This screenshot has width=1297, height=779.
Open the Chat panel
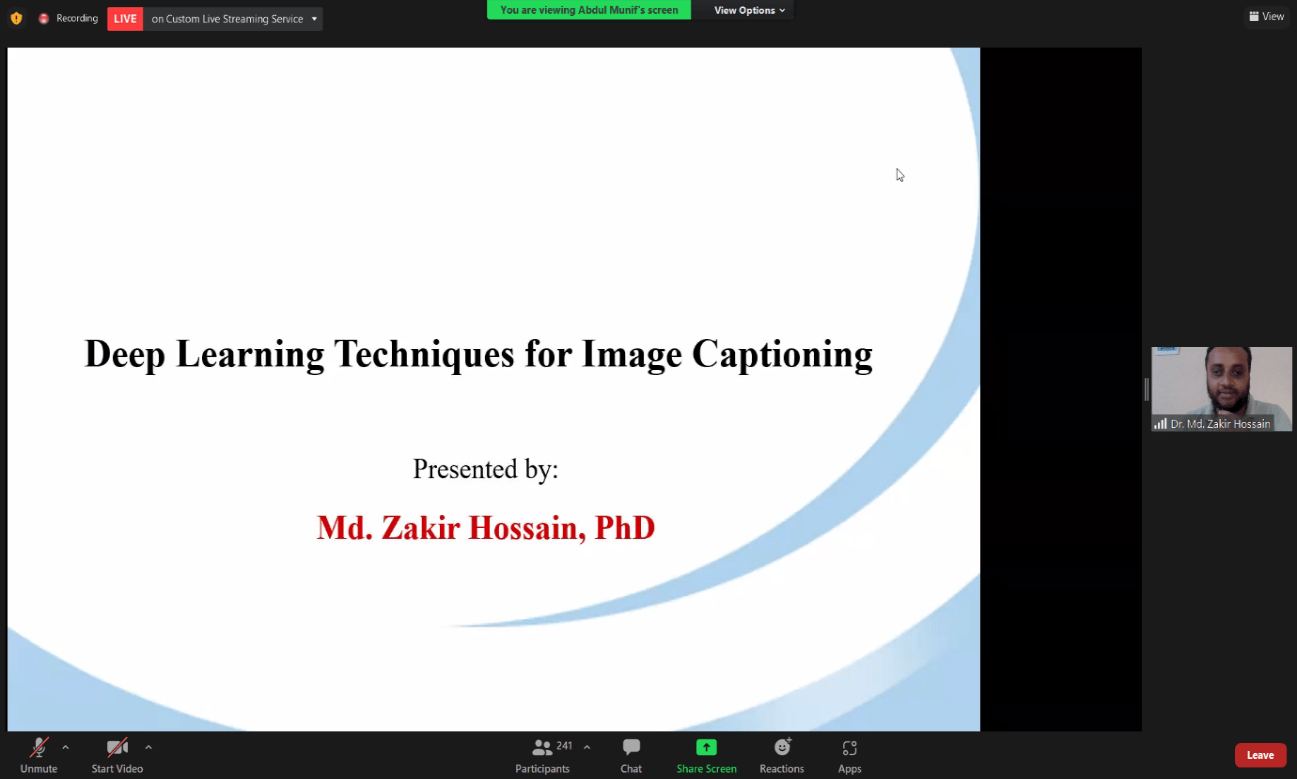[631, 747]
